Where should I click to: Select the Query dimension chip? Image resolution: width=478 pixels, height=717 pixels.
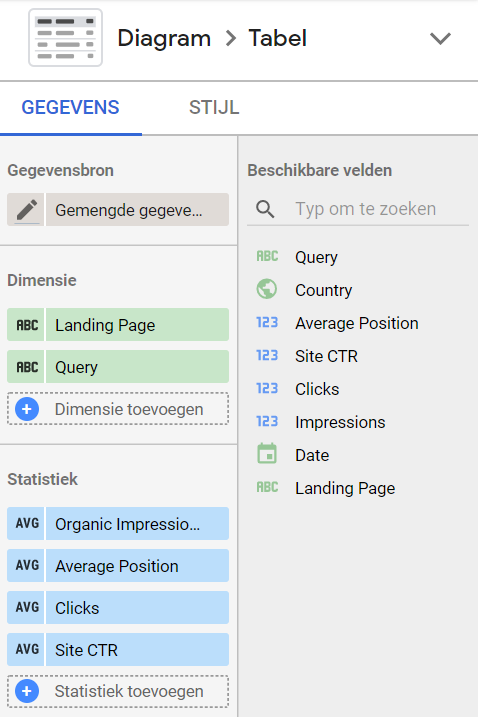(118, 367)
